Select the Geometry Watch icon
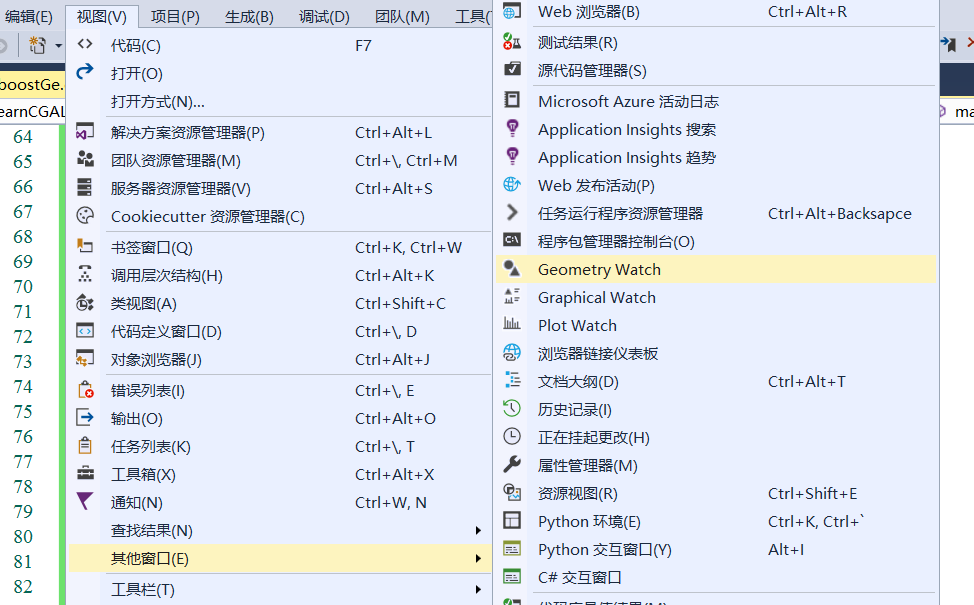The height and width of the screenshot is (605, 974). (x=513, y=269)
